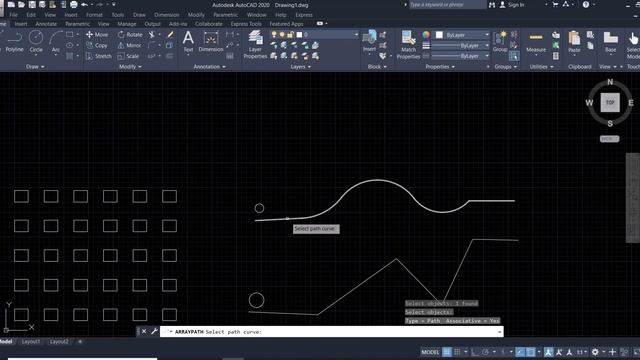
Task: Click the search binoculars icon
Action: (492, 5)
